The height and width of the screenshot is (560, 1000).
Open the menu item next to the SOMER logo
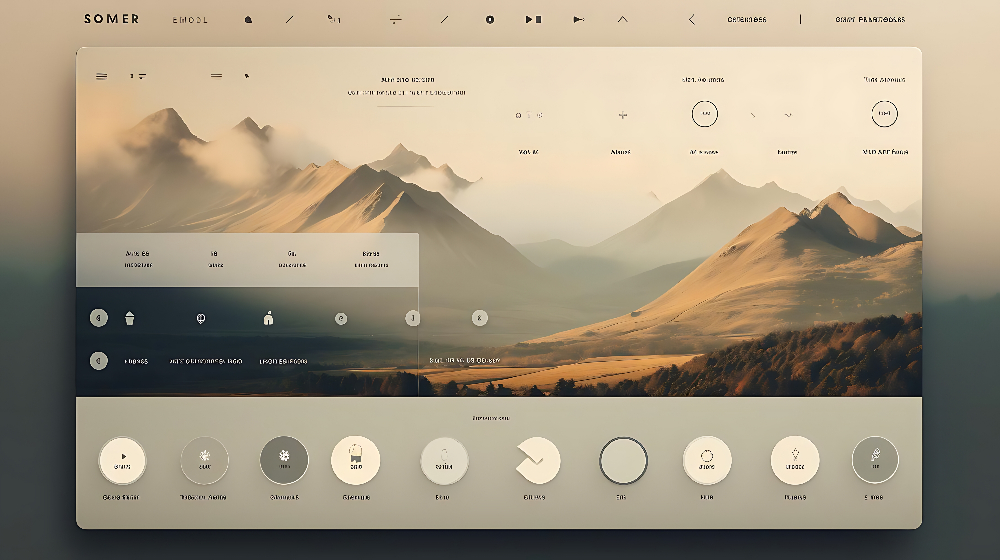[x=190, y=19]
